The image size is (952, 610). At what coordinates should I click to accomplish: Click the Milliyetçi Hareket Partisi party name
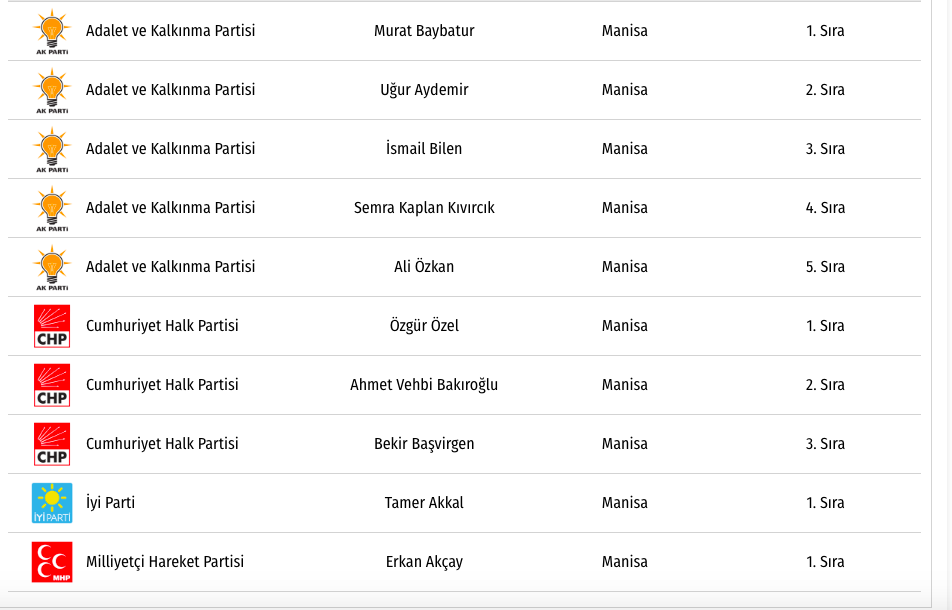point(165,562)
